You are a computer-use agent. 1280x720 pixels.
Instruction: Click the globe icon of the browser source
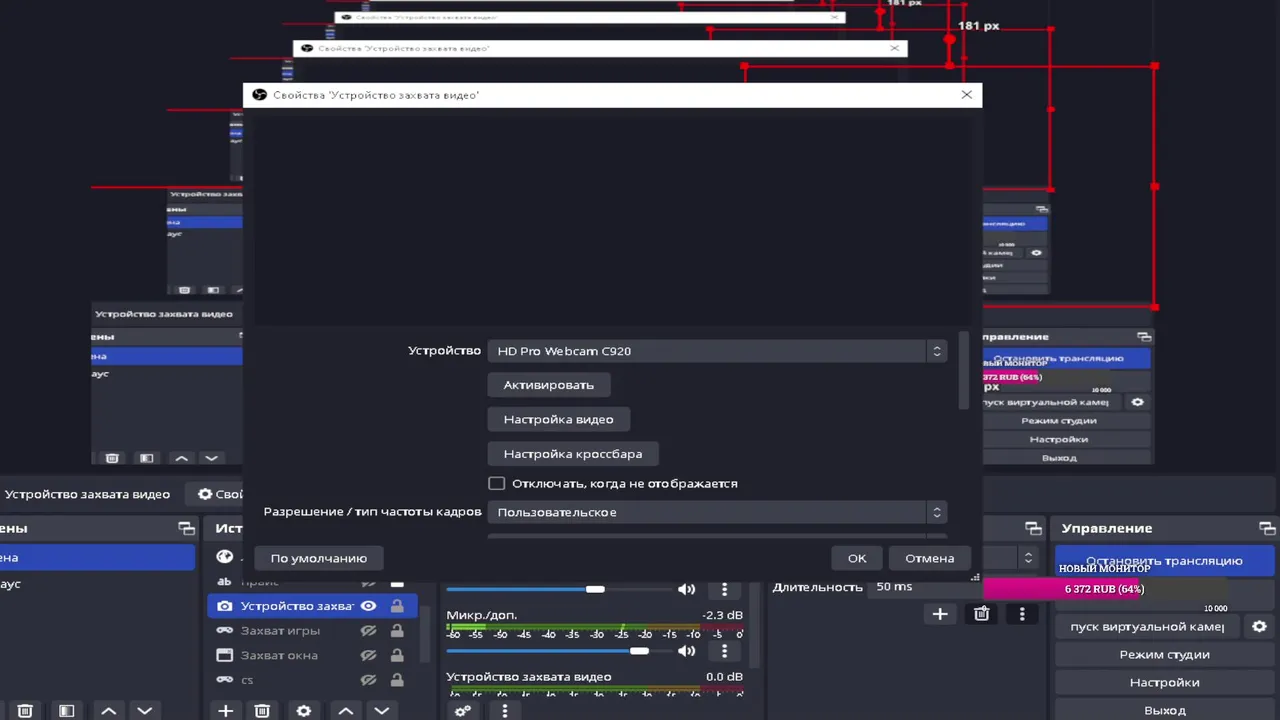(x=225, y=557)
